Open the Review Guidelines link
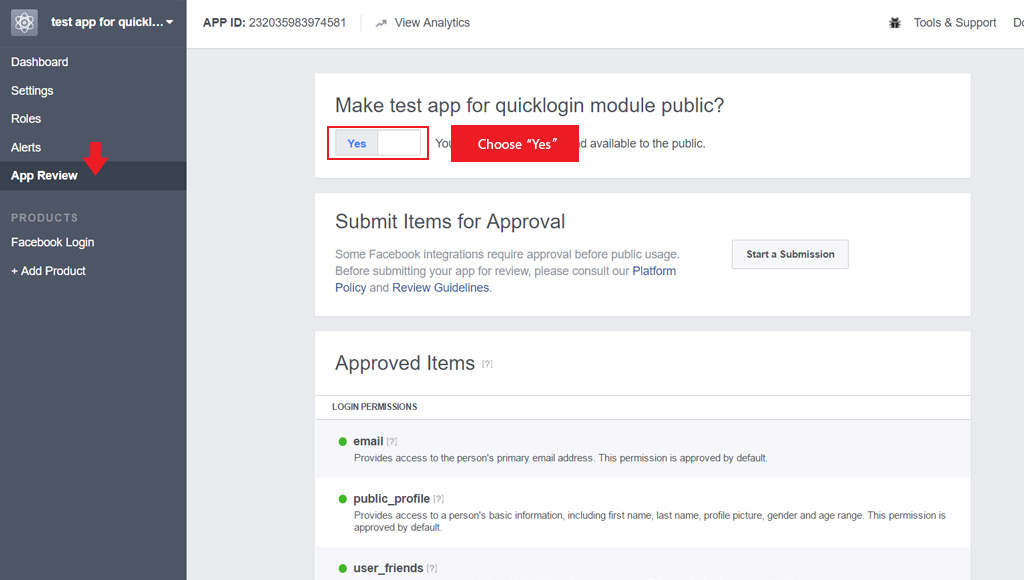Screen dimensions: 1024x580 [440, 288]
